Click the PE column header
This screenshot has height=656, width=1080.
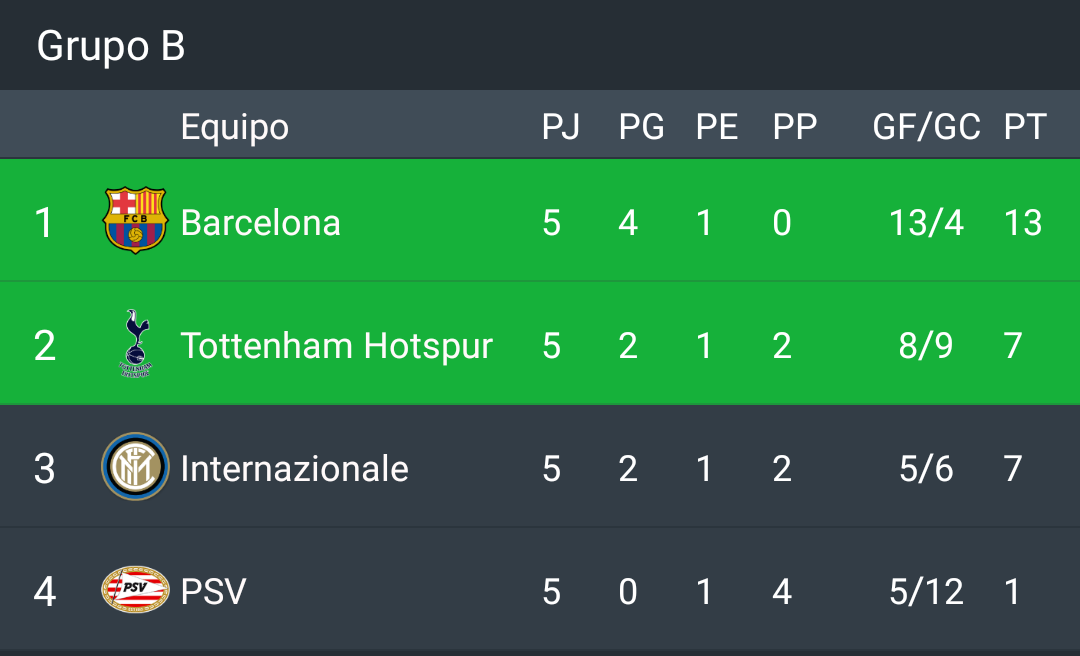click(717, 127)
